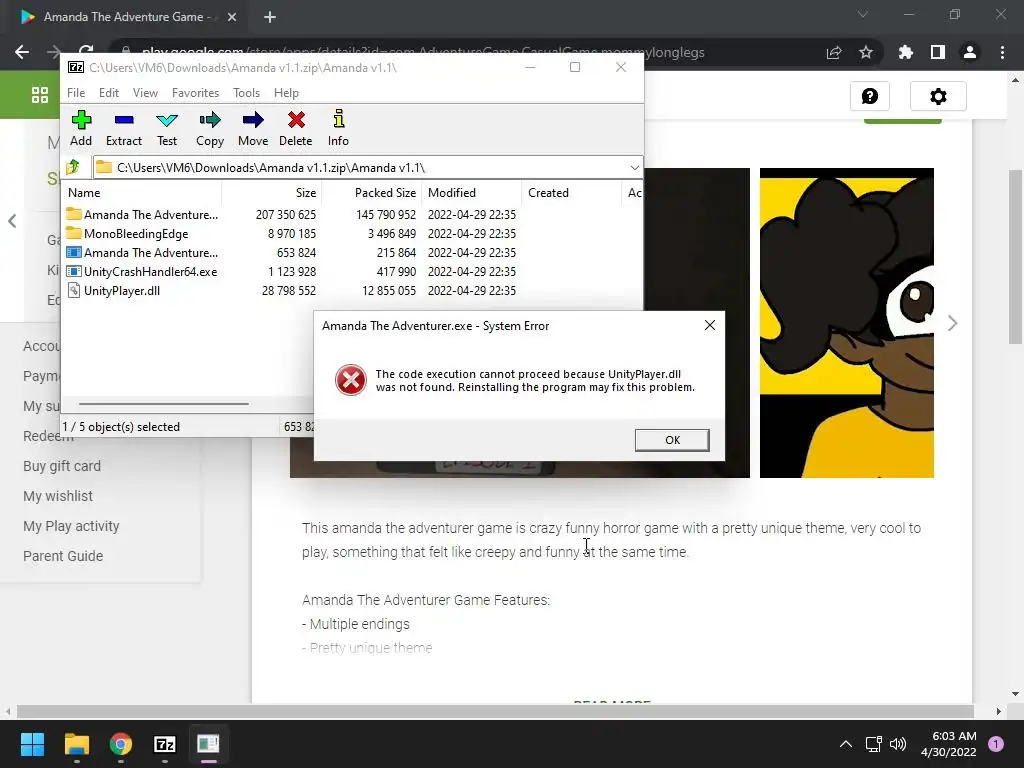Click the Move toolbar icon
Viewport: 1024px width, 768px height.
pyautogui.click(x=253, y=129)
